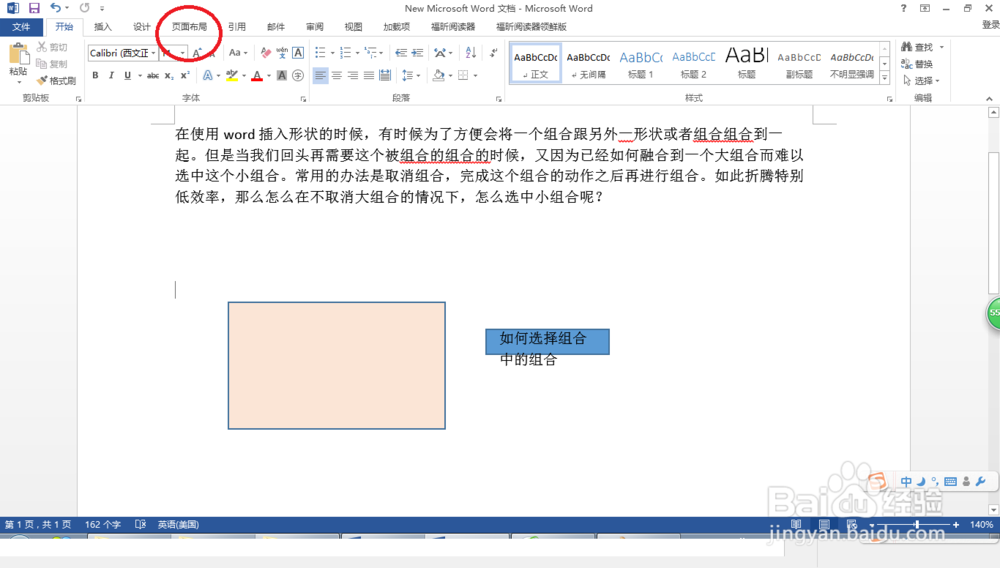Click 英语(美国) language indicator
The width and height of the screenshot is (1000, 568).
(178, 524)
